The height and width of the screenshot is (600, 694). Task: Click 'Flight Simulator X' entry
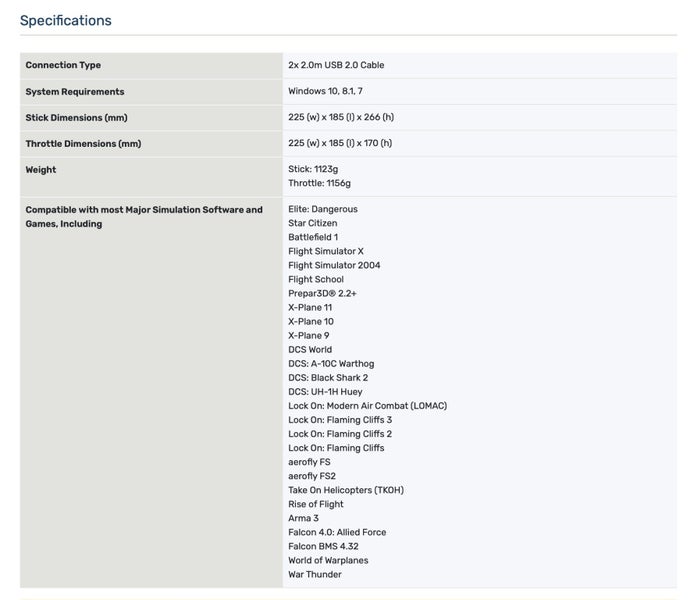point(326,251)
